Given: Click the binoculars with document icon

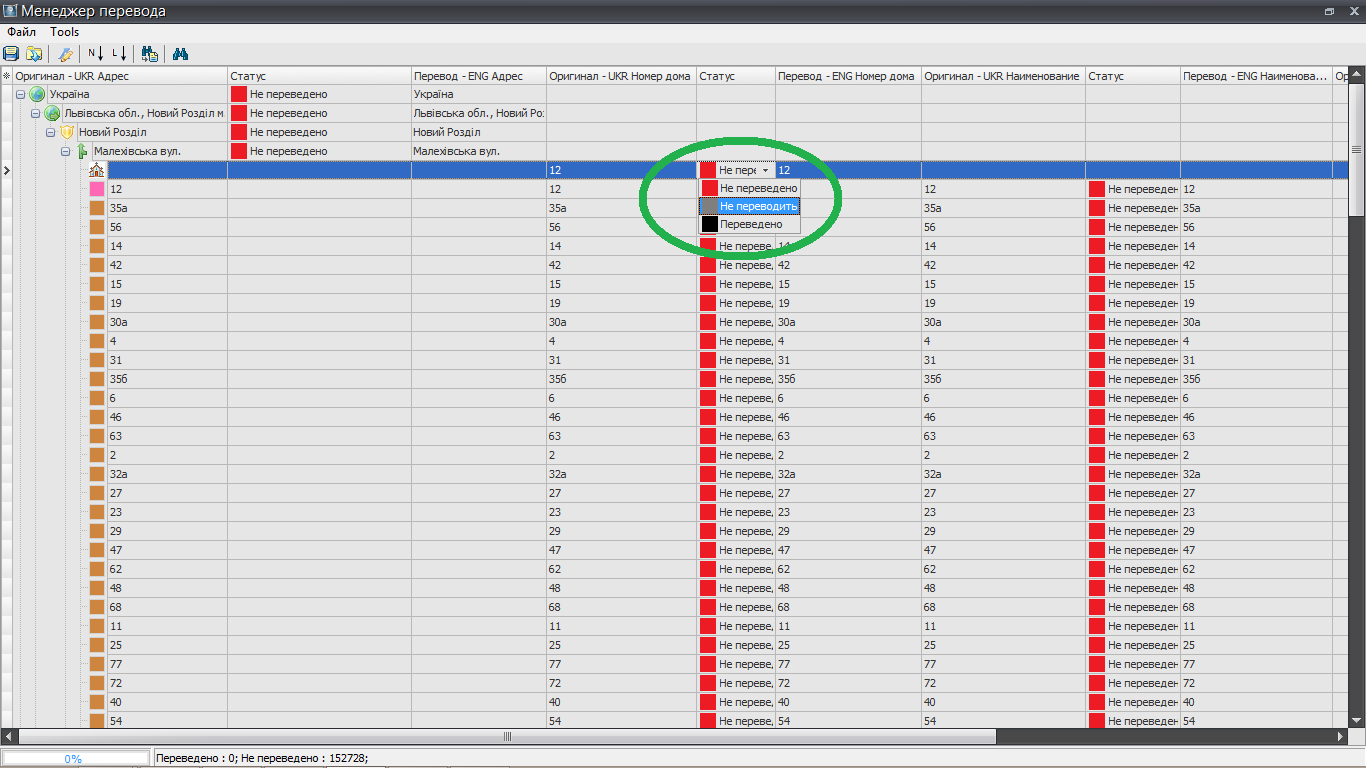Looking at the screenshot, I should 150,54.
